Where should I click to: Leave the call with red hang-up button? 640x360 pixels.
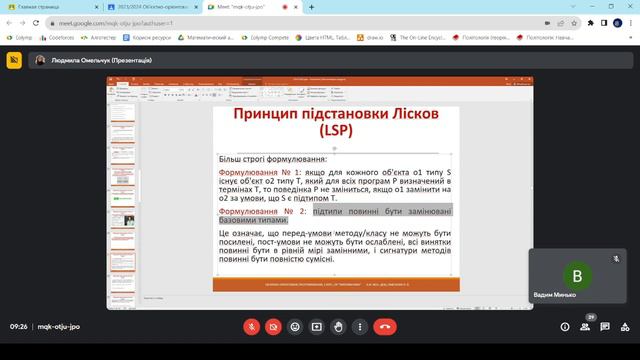pos(385,327)
